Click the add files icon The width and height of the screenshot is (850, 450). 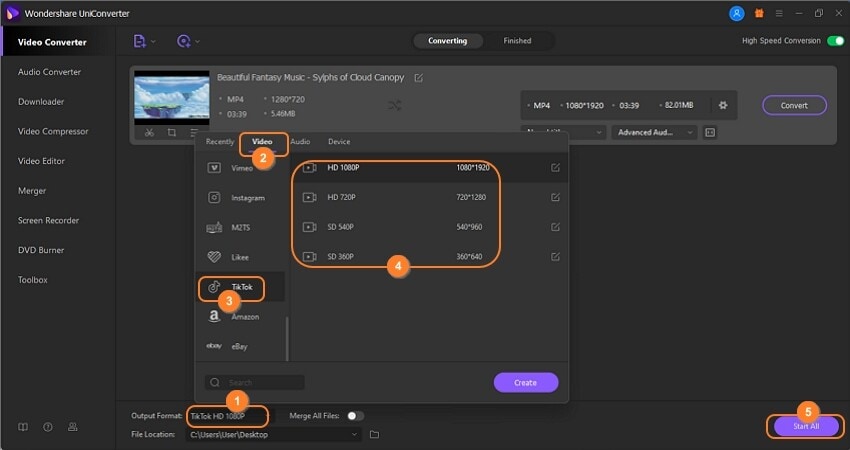coord(139,41)
